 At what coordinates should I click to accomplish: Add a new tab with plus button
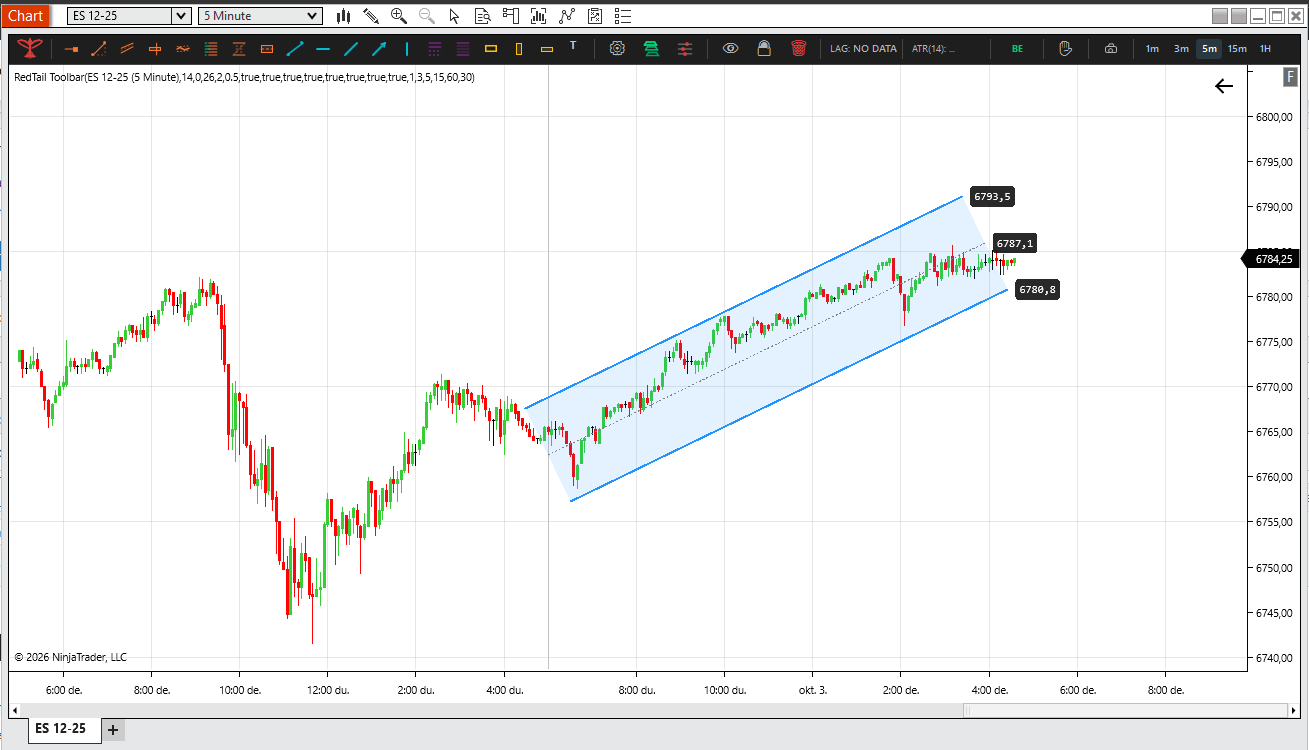tap(113, 730)
